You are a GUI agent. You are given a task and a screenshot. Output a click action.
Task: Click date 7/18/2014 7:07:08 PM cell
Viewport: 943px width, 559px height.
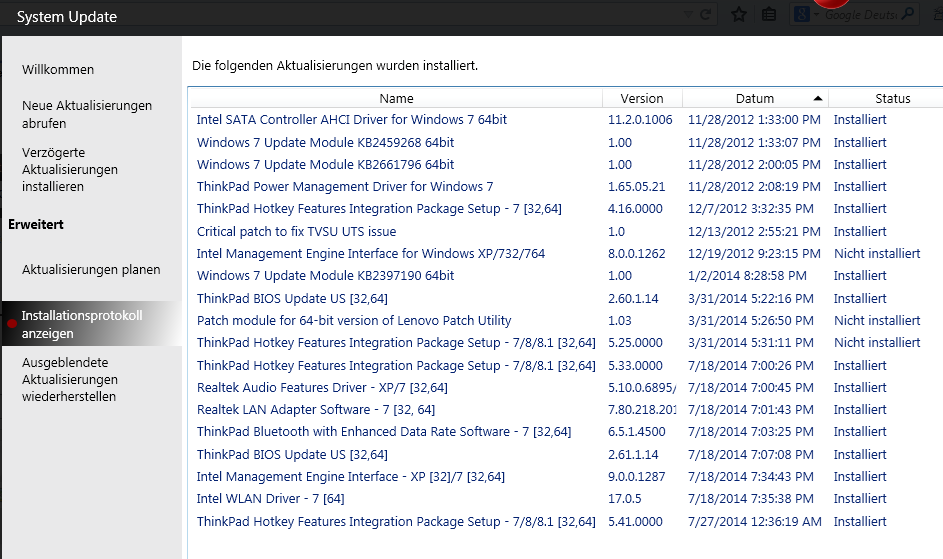pos(751,454)
